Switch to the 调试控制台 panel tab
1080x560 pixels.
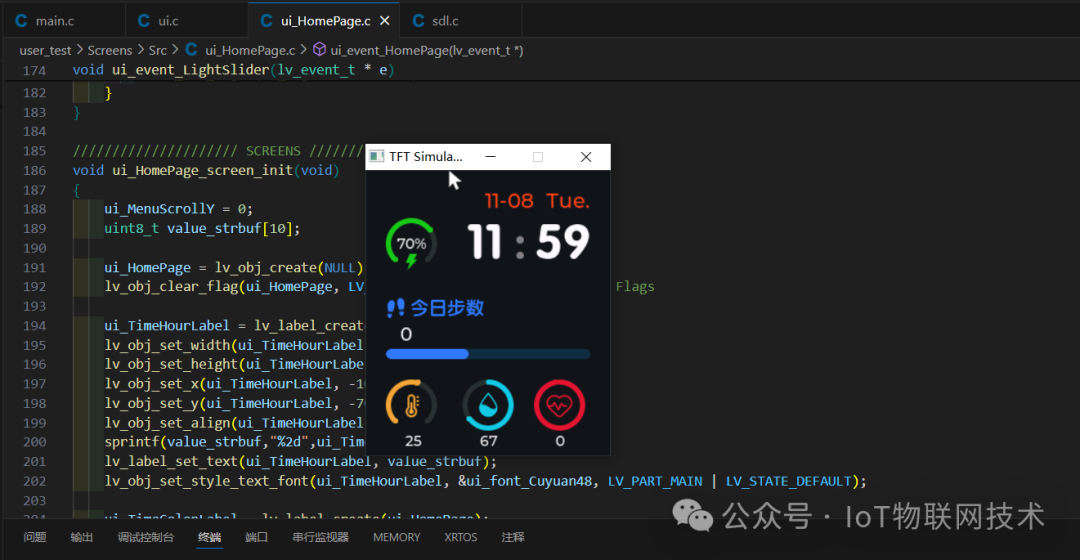(x=145, y=537)
